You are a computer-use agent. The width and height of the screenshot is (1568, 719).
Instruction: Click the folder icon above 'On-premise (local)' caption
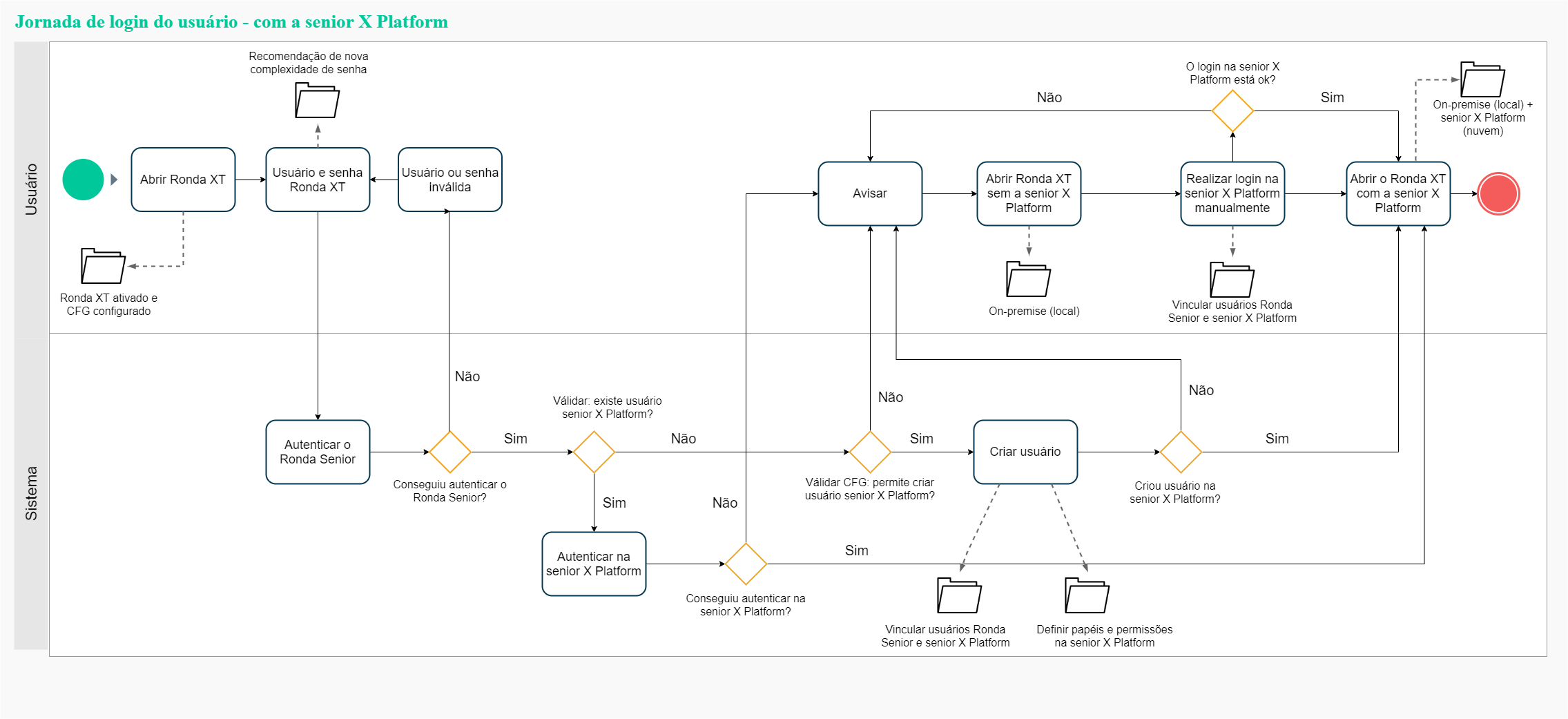point(1028,279)
